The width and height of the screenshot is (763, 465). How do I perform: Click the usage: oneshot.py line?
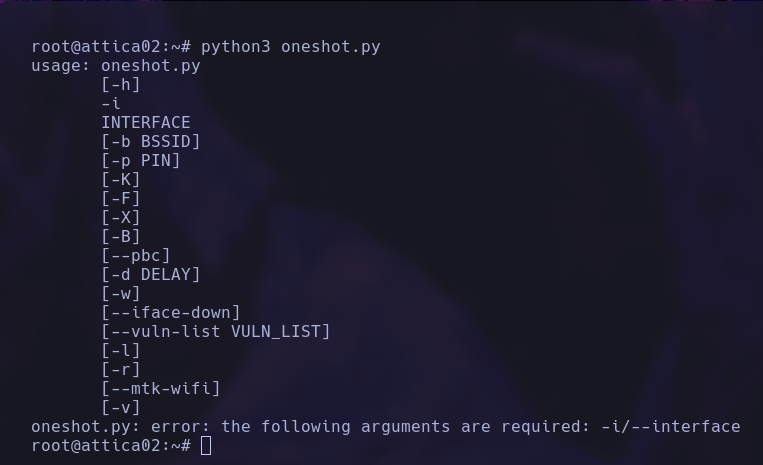click(116, 66)
